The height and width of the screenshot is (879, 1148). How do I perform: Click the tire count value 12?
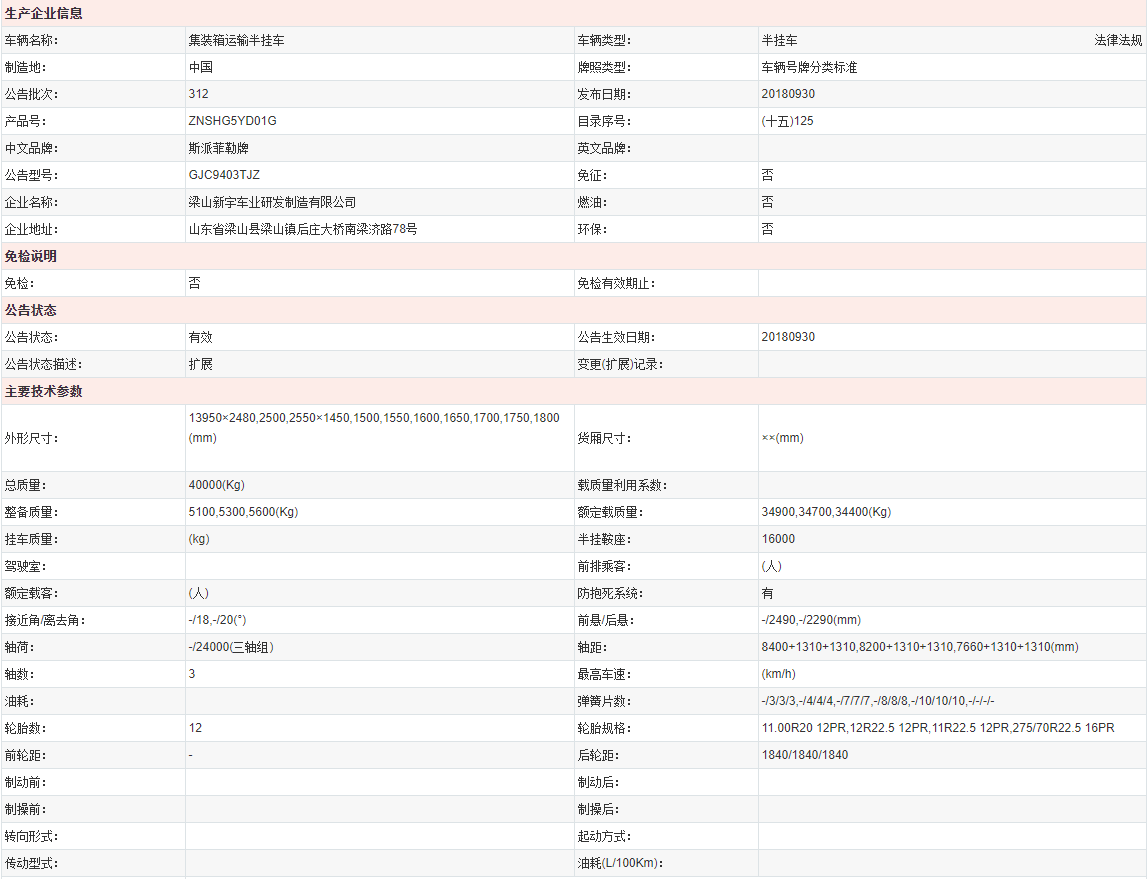tap(195, 728)
